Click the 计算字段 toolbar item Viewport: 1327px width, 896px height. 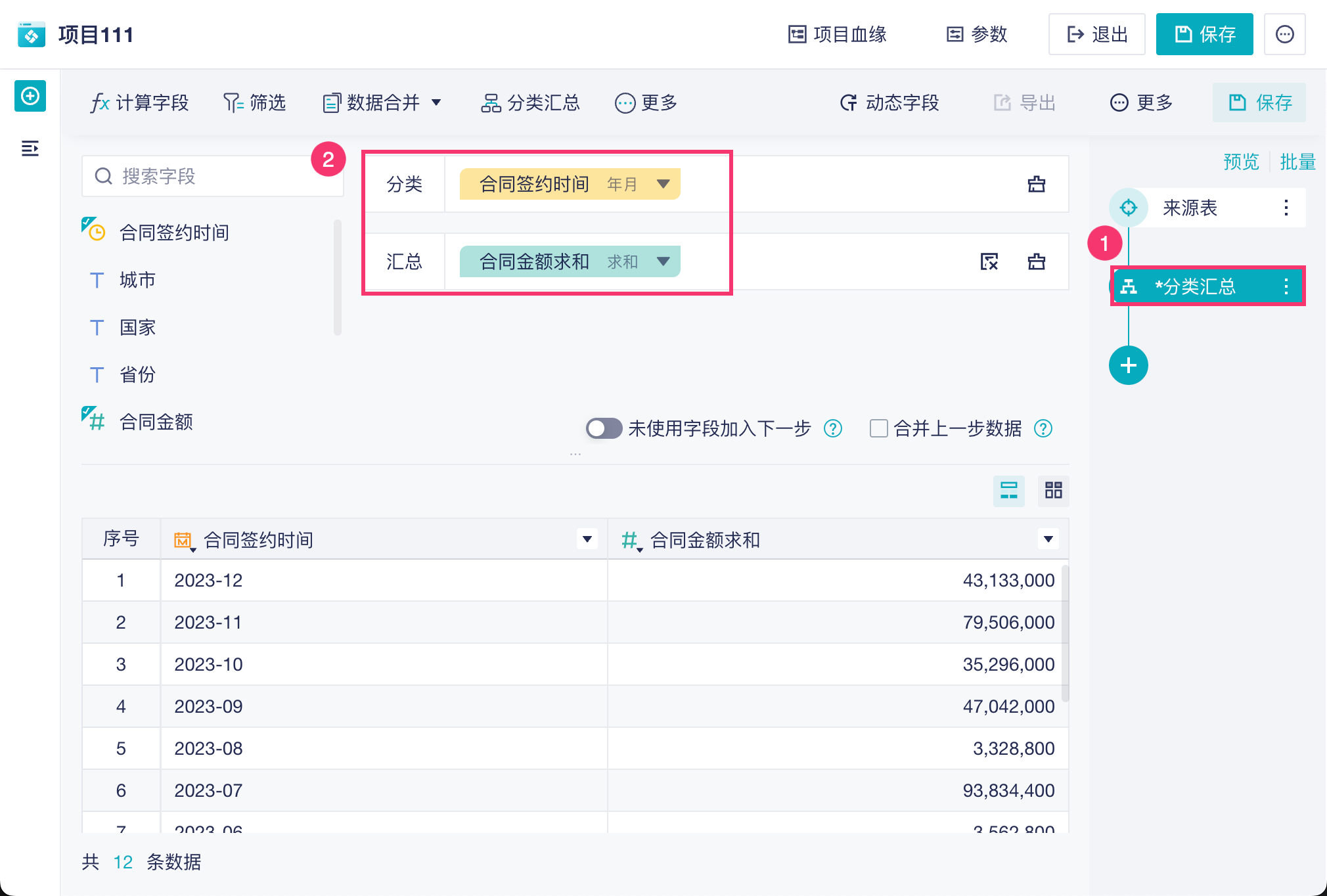pos(140,103)
